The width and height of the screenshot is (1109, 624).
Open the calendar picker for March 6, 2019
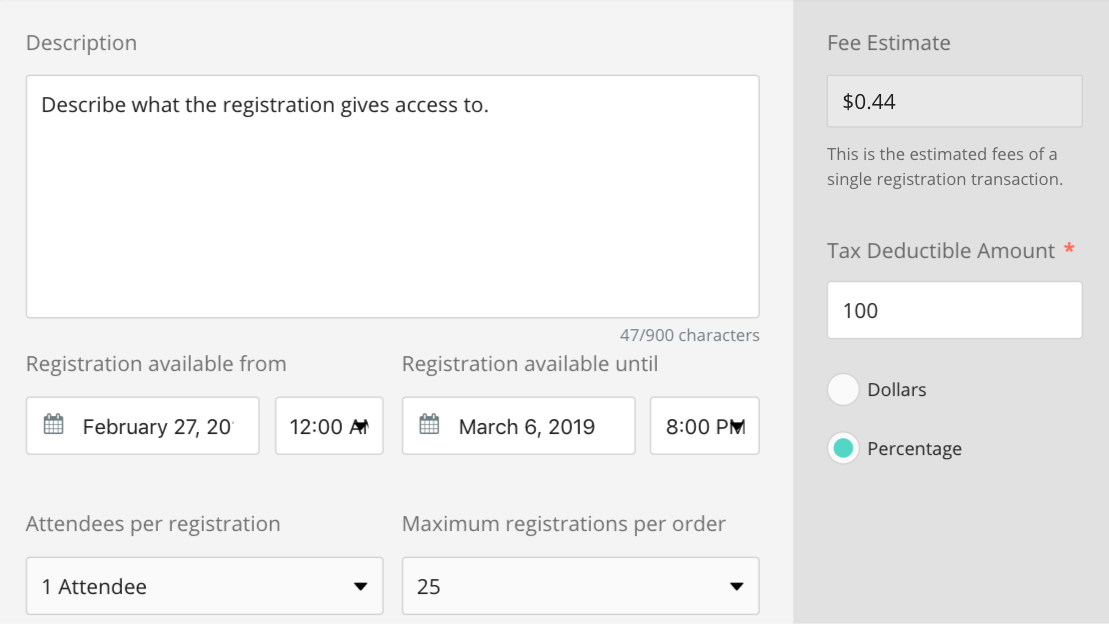tap(518, 425)
